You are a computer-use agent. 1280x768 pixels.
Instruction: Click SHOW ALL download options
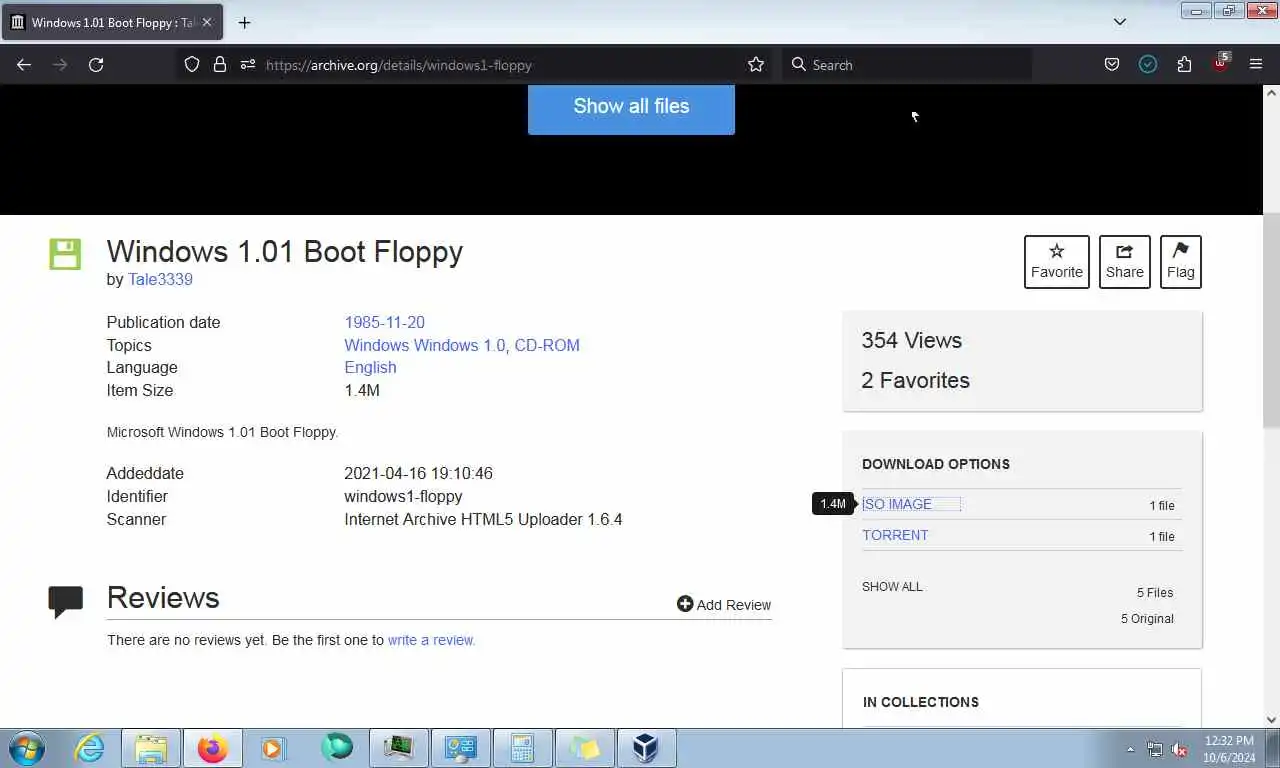892,587
